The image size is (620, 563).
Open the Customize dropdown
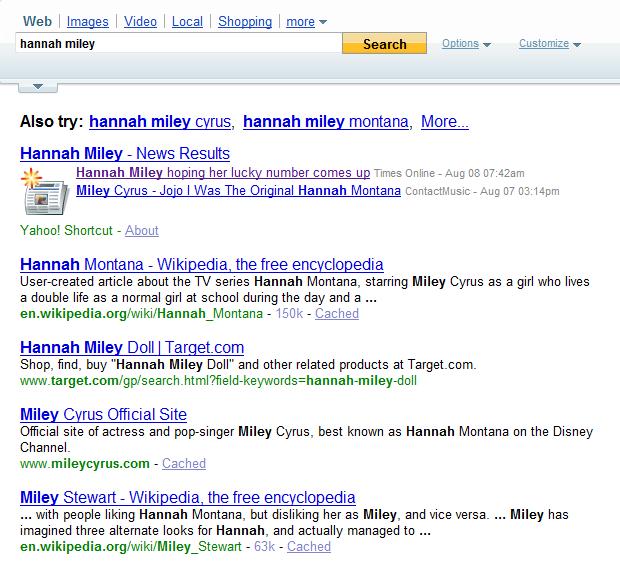550,43
